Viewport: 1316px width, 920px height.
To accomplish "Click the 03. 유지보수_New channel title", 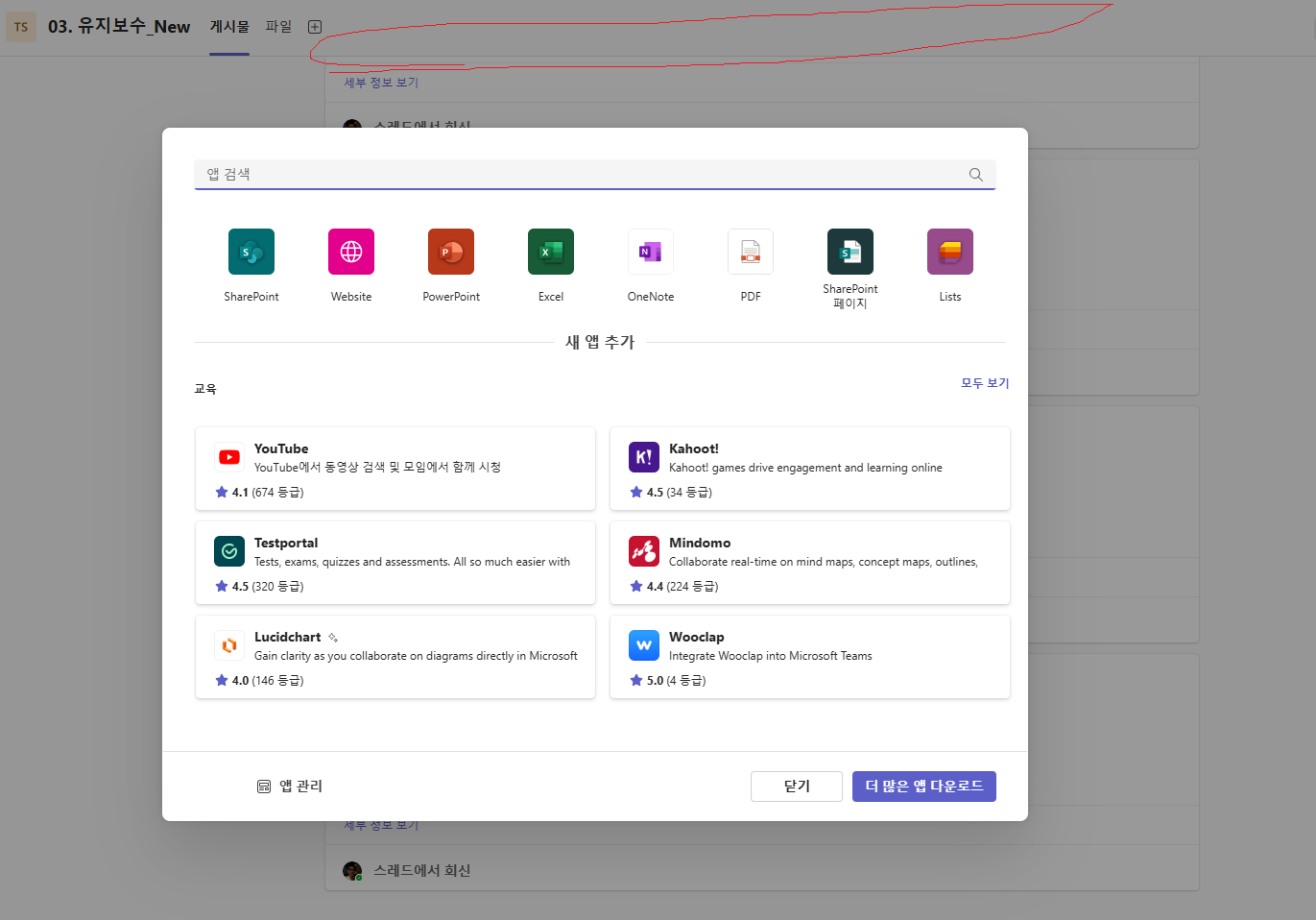I will pyautogui.click(x=119, y=26).
